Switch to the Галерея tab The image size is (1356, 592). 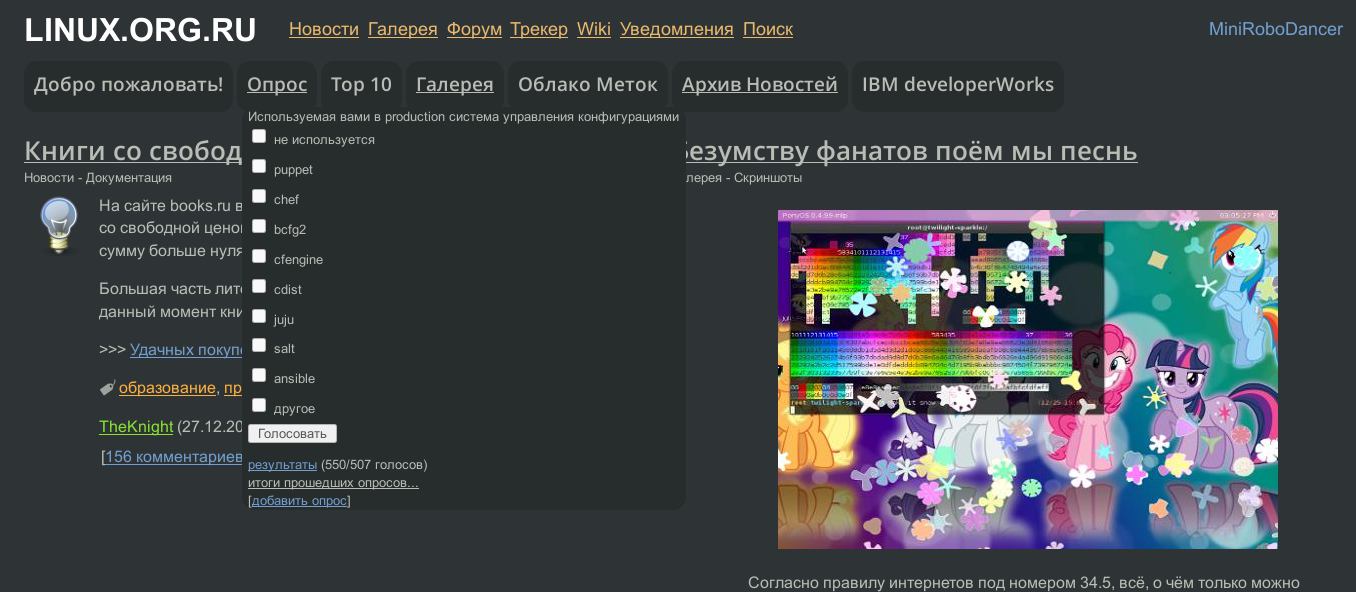(455, 85)
